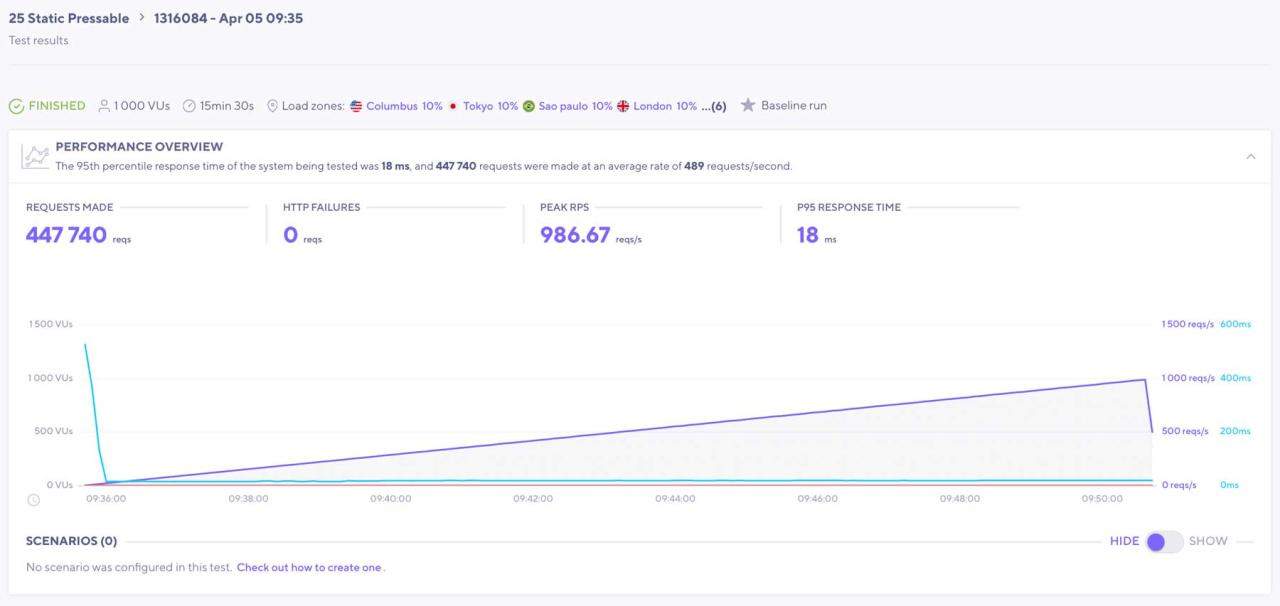Viewport: 1280px width, 606px height.
Task: Open the 'Check out how to create one' link
Action: point(309,567)
